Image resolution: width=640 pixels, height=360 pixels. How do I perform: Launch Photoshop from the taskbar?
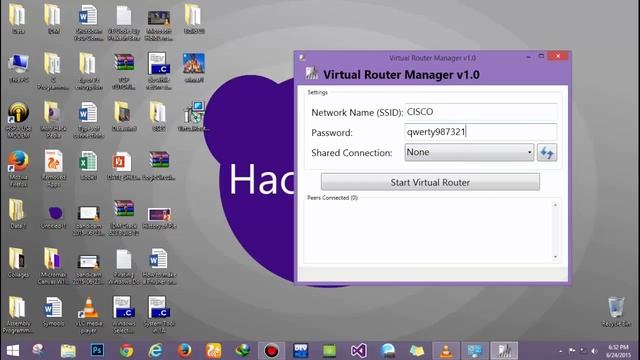pos(97,350)
